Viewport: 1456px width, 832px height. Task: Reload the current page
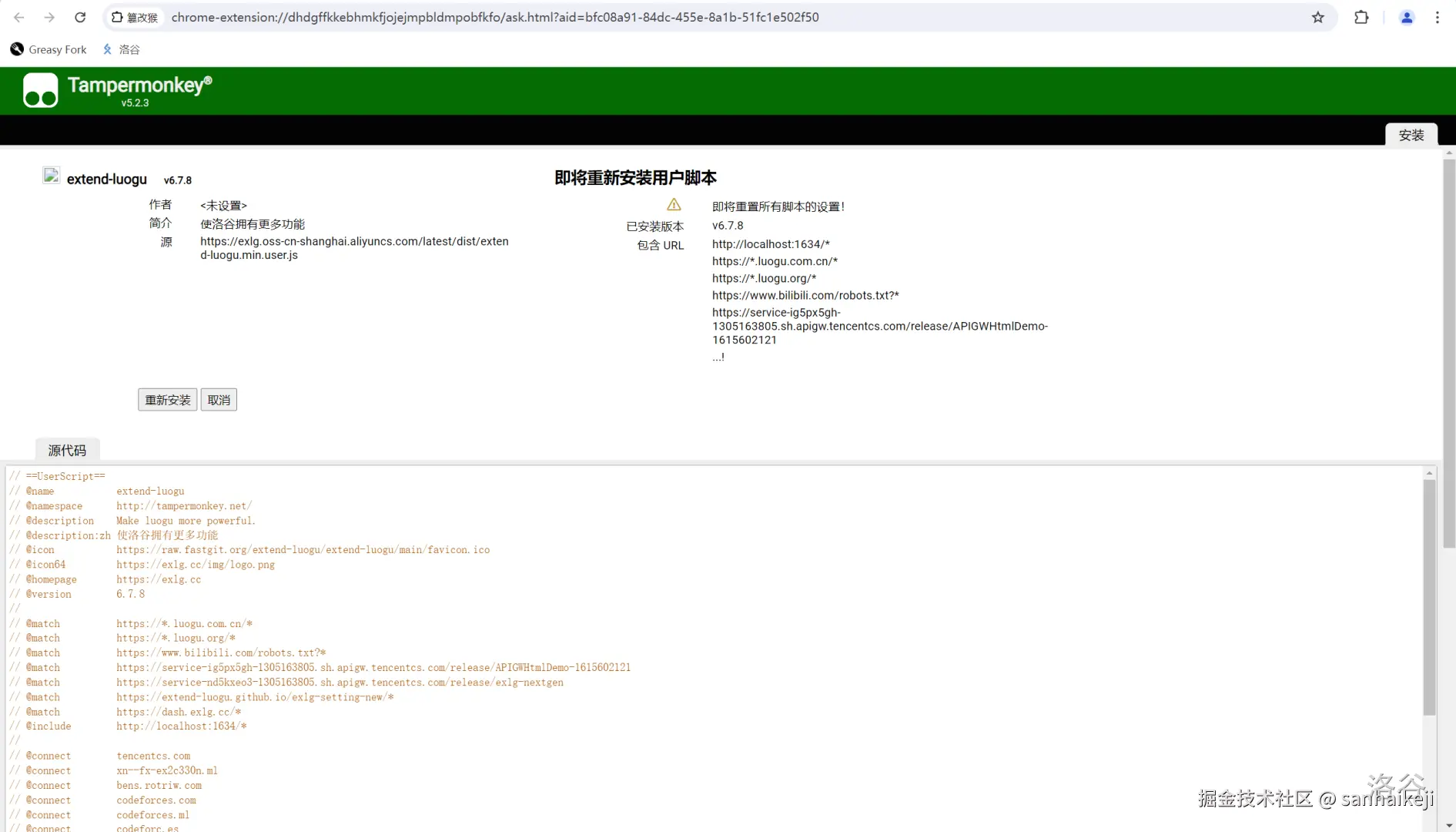pyautogui.click(x=80, y=17)
